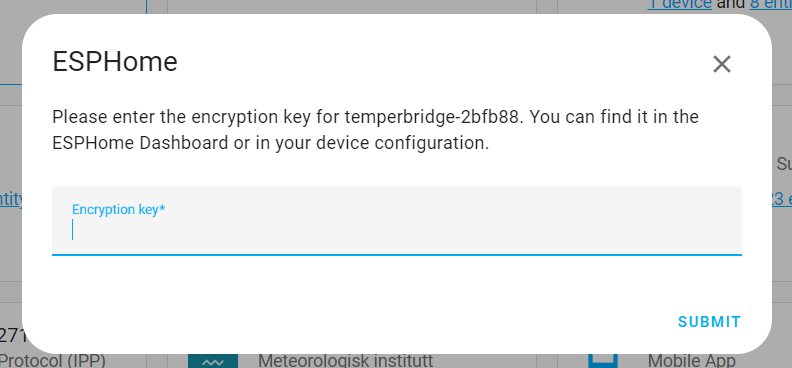Open the partially hidden 'ntity' link on left
The width and height of the screenshot is (792, 368).
(11, 199)
